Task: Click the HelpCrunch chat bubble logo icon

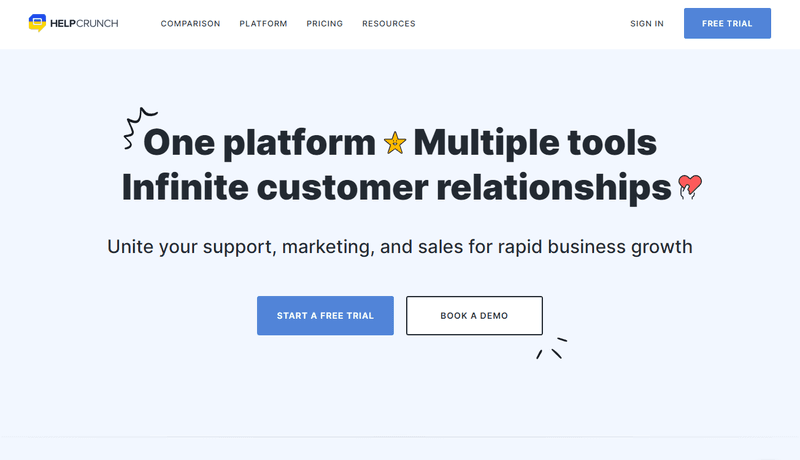Action: point(37,23)
